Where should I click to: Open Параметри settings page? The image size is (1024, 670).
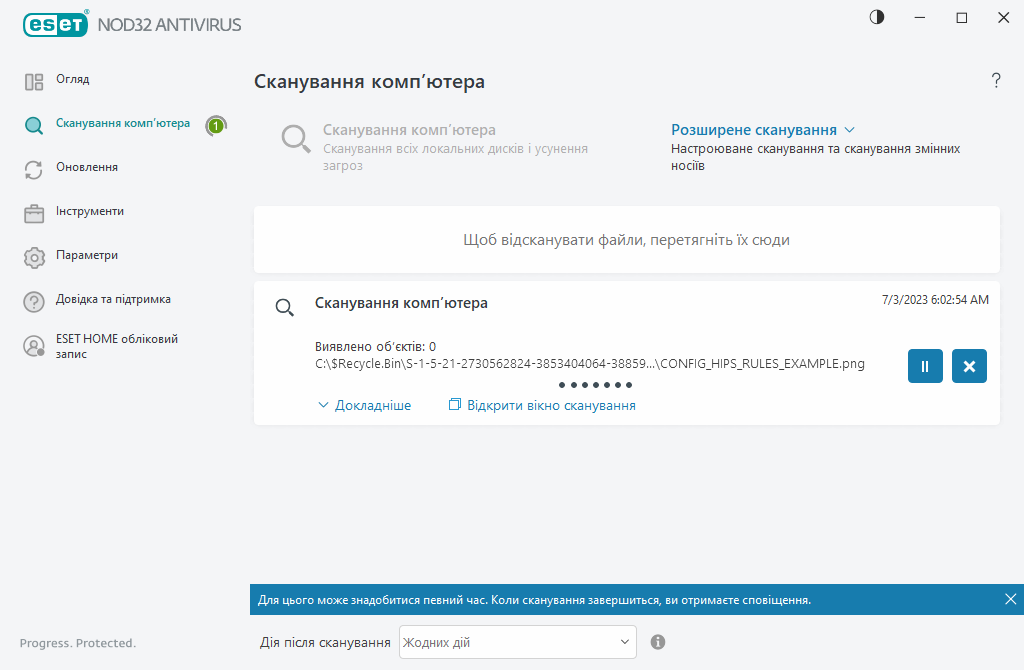(86, 256)
